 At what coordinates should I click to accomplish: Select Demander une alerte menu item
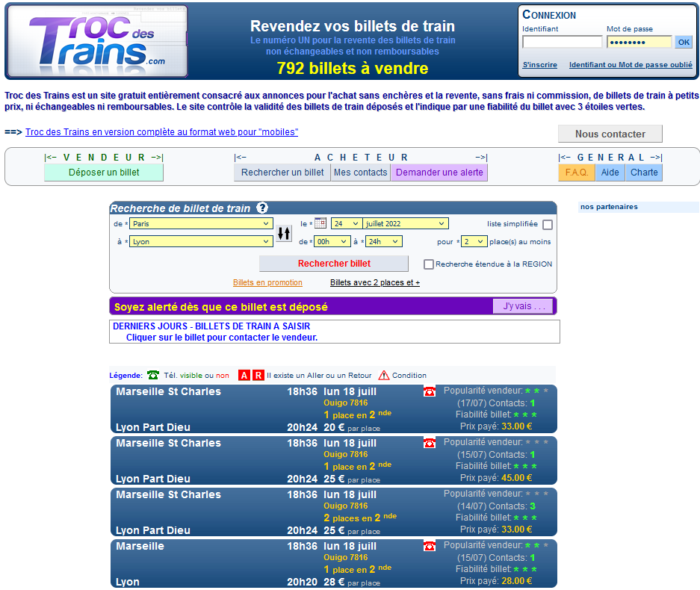tap(439, 172)
